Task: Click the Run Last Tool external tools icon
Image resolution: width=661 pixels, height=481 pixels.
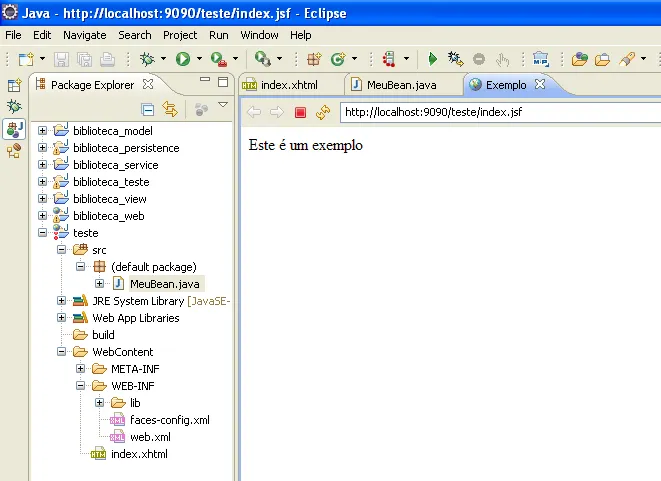Action: pyautogui.click(x=219, y=59)
